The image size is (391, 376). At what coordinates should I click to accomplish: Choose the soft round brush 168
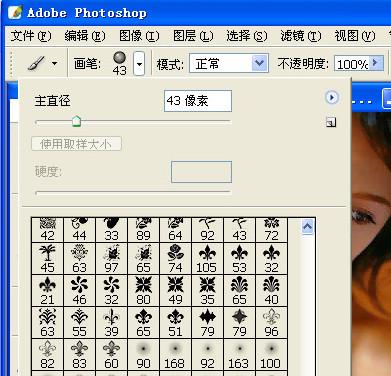click(175, 355)
